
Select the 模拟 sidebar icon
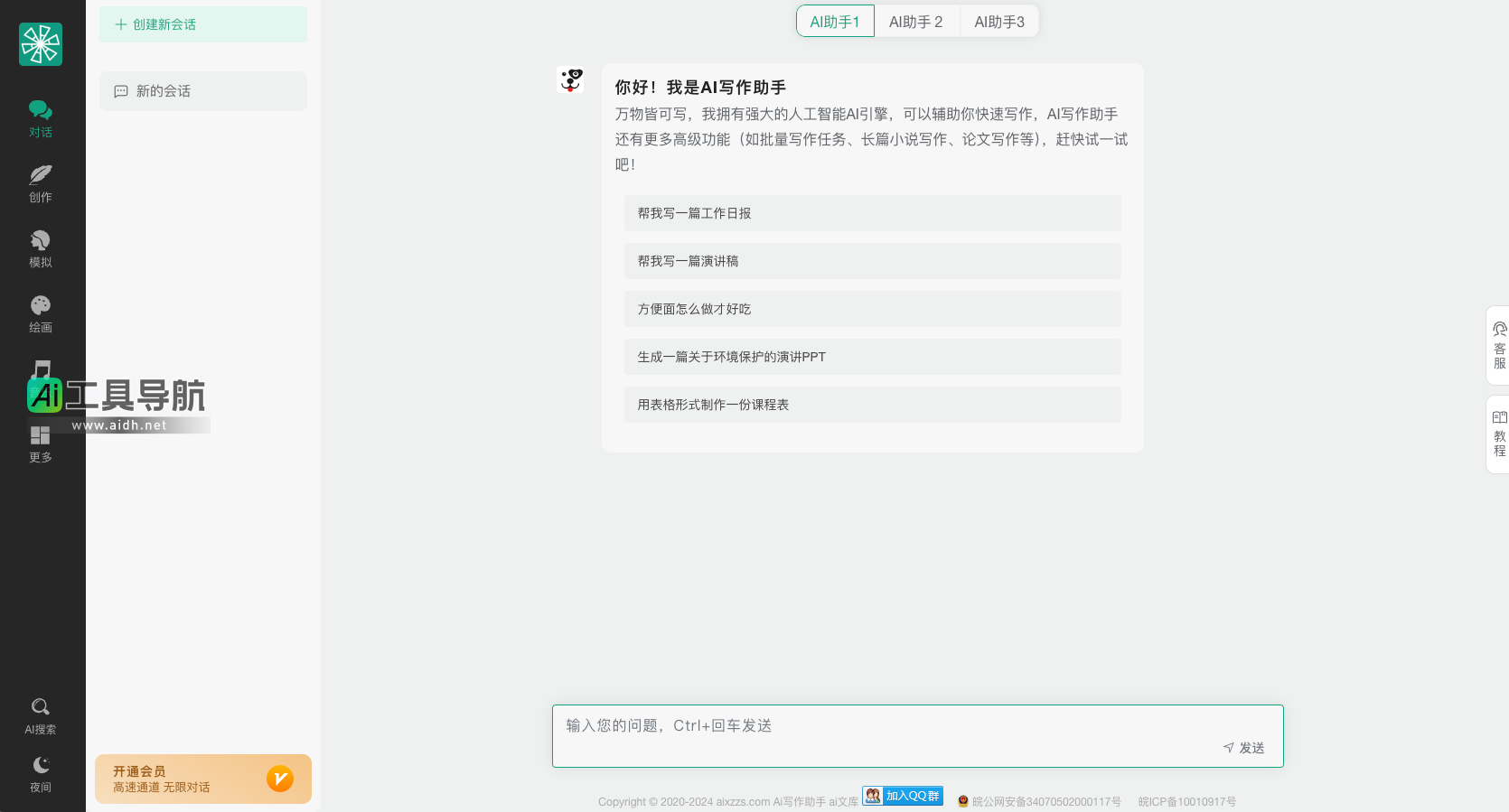41,248
